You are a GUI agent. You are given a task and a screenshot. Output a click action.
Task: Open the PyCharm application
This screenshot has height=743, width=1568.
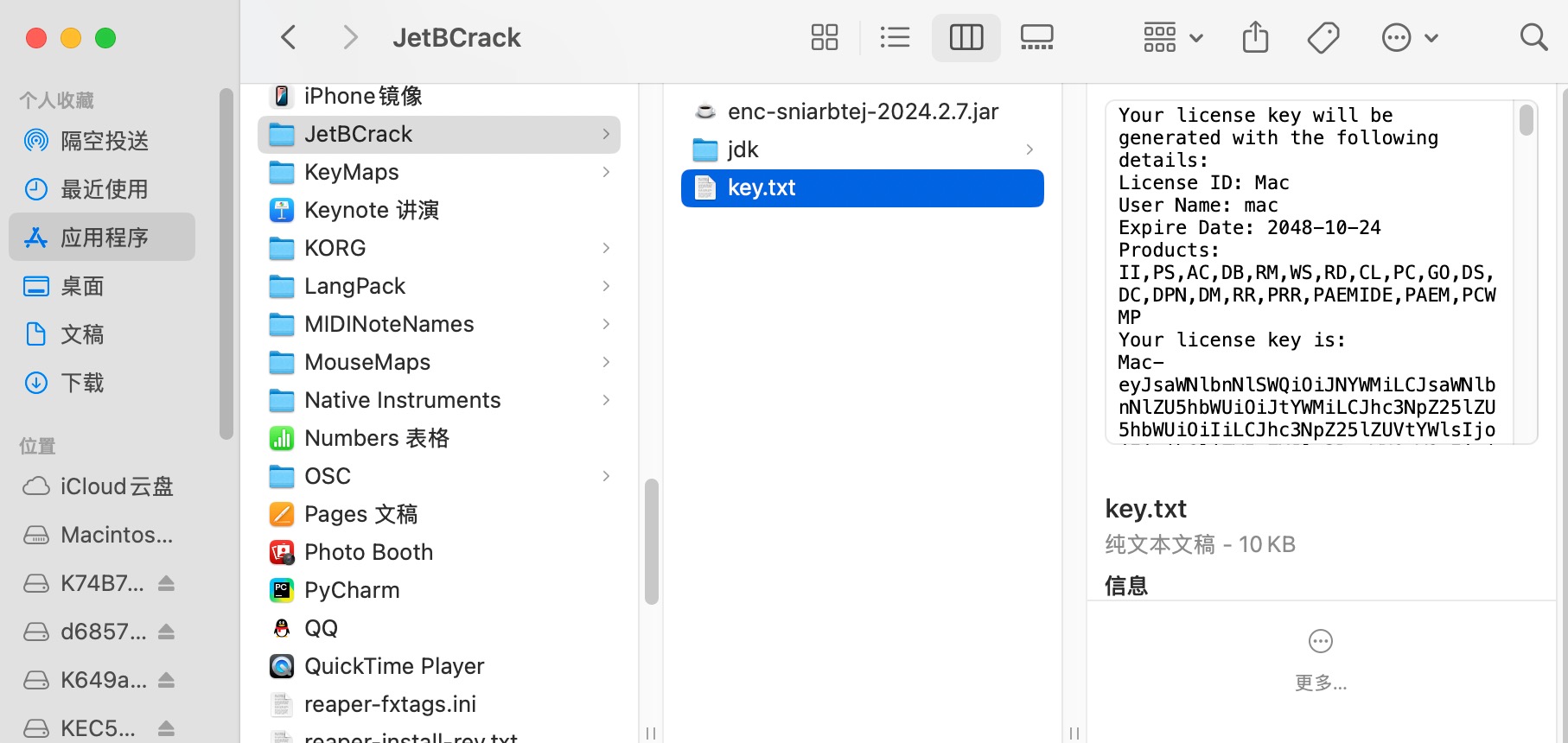coord(352,590)
